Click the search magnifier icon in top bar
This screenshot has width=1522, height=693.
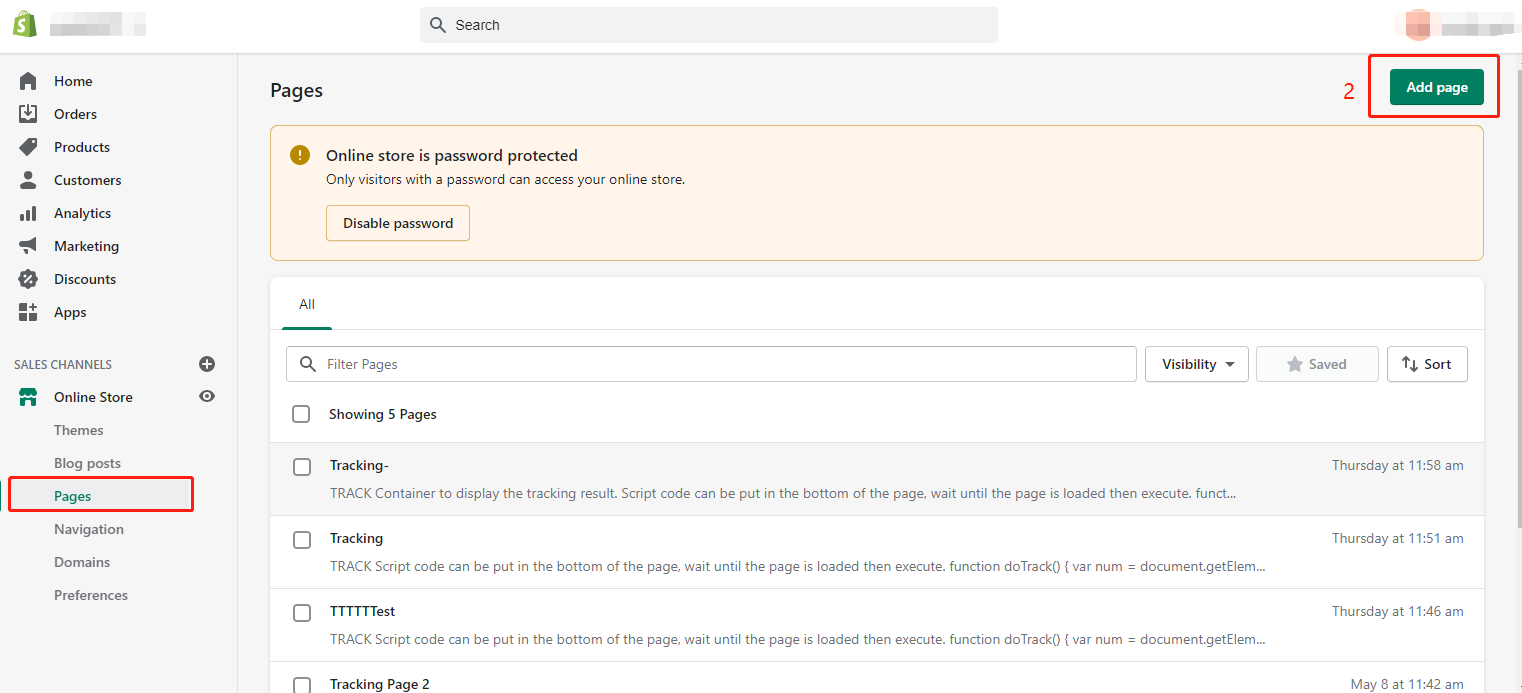pyautogui.click(x=437, y=25)
